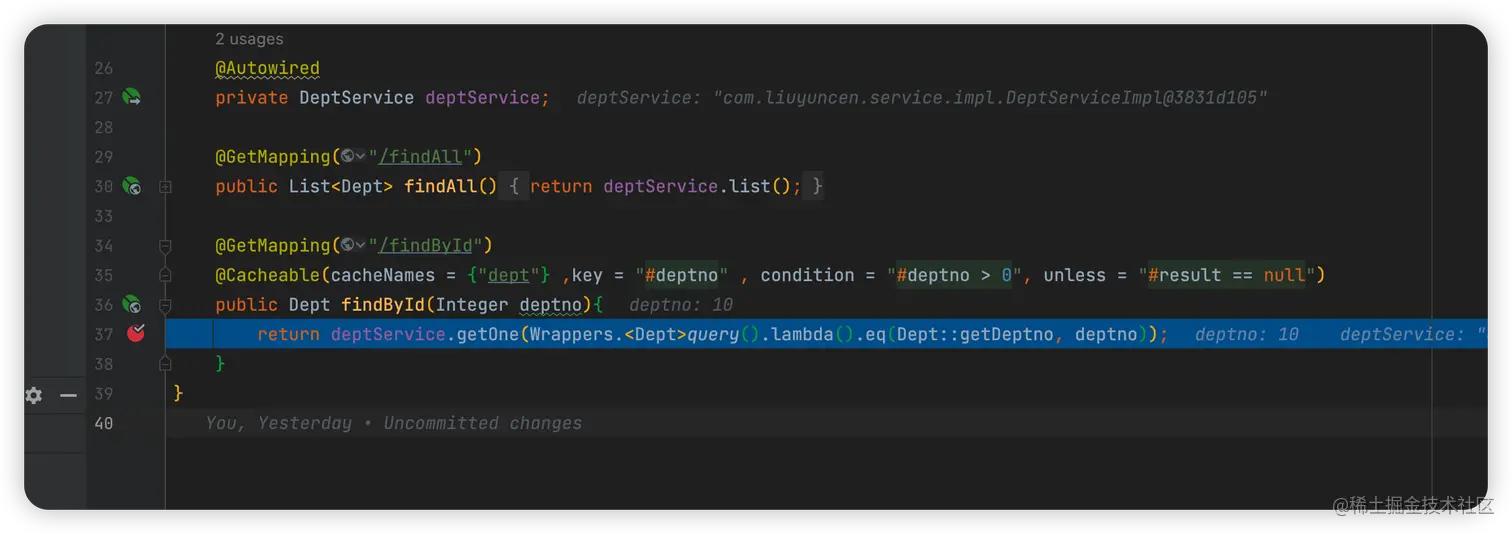Collapse the fold marker on line 34
The image size is (1512, 534).
click(165, 245)
